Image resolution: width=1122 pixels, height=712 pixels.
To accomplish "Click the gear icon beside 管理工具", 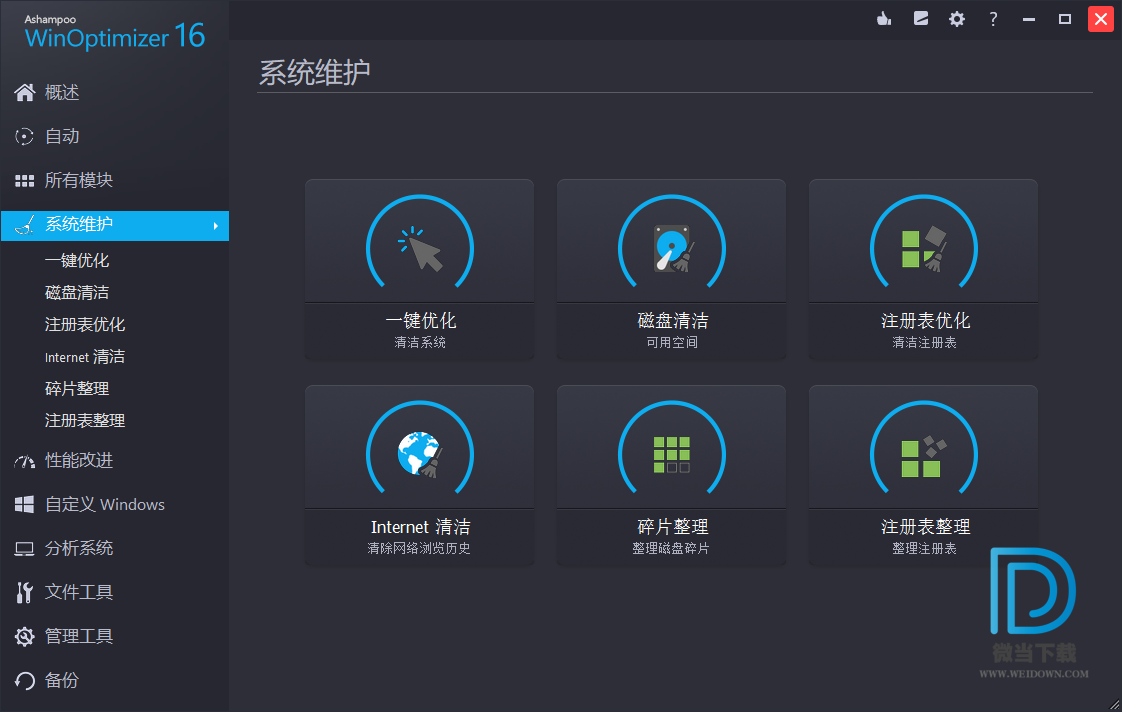I will tap(24, 637).
